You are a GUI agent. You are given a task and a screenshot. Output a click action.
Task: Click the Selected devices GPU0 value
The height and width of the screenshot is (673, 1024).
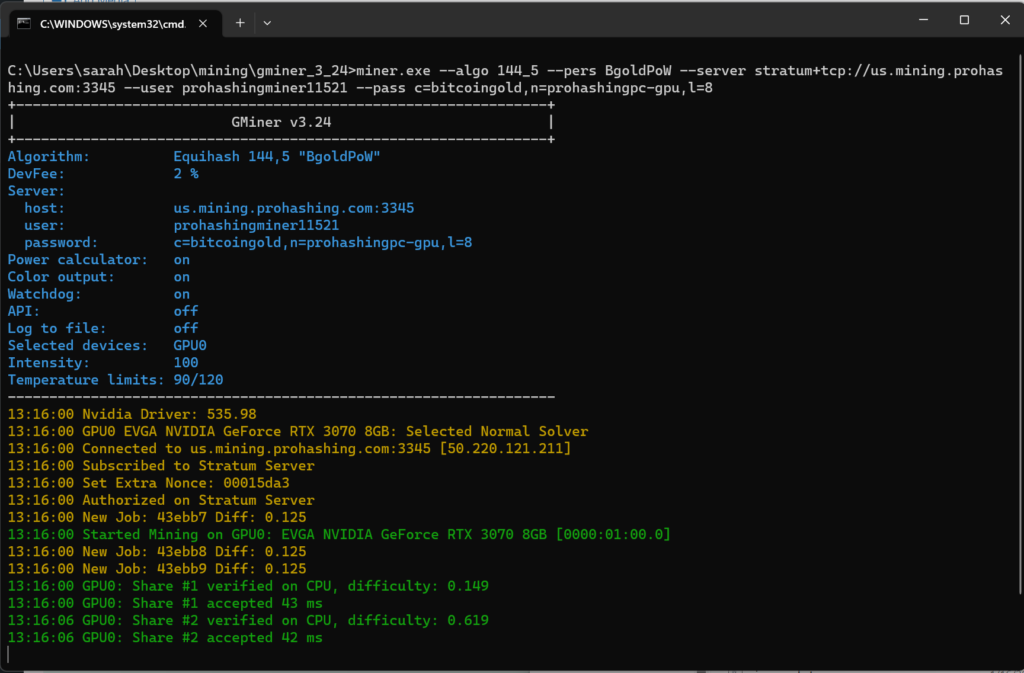tap(190, 345)
